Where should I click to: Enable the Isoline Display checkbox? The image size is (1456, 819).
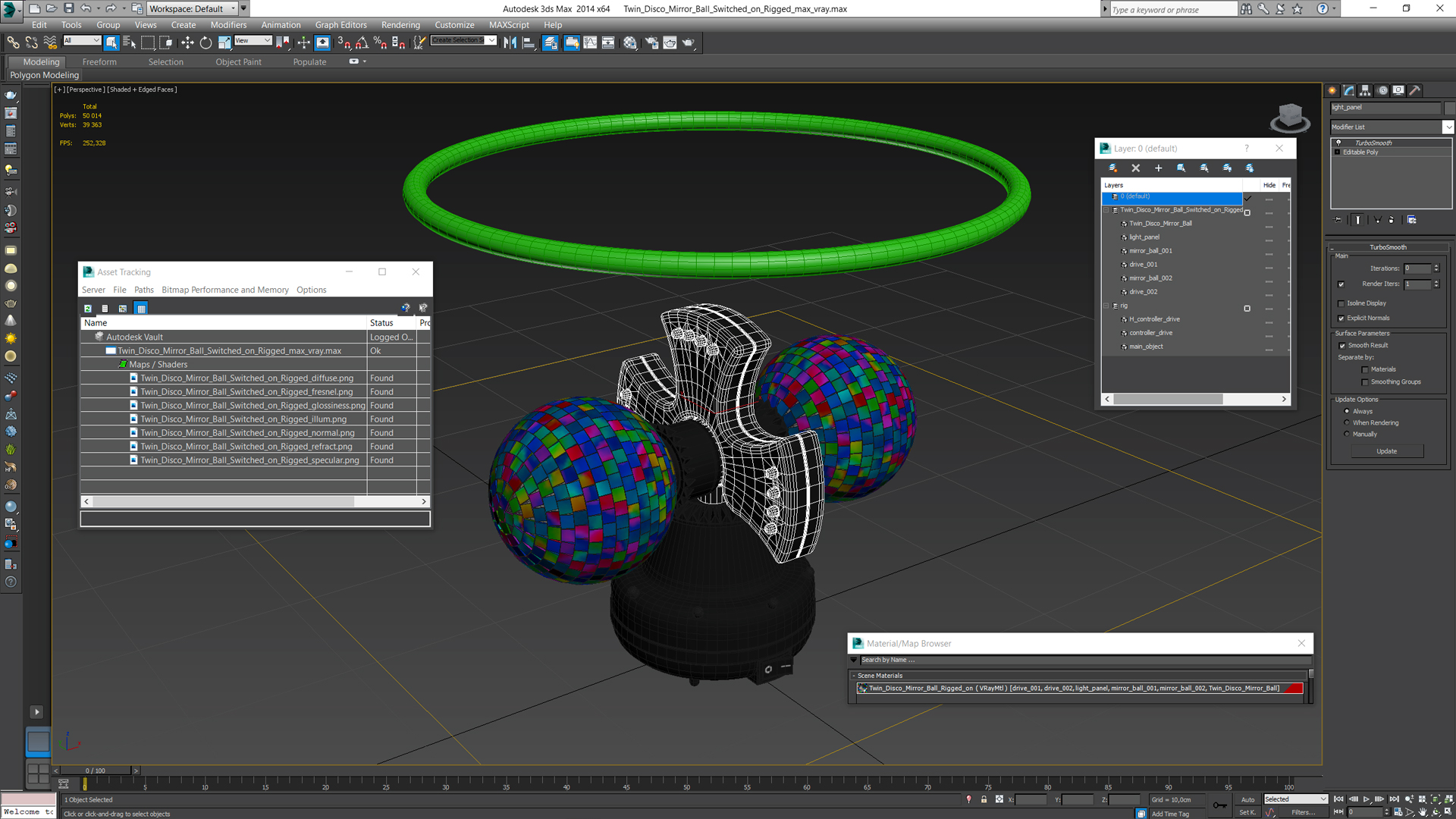1341,303
